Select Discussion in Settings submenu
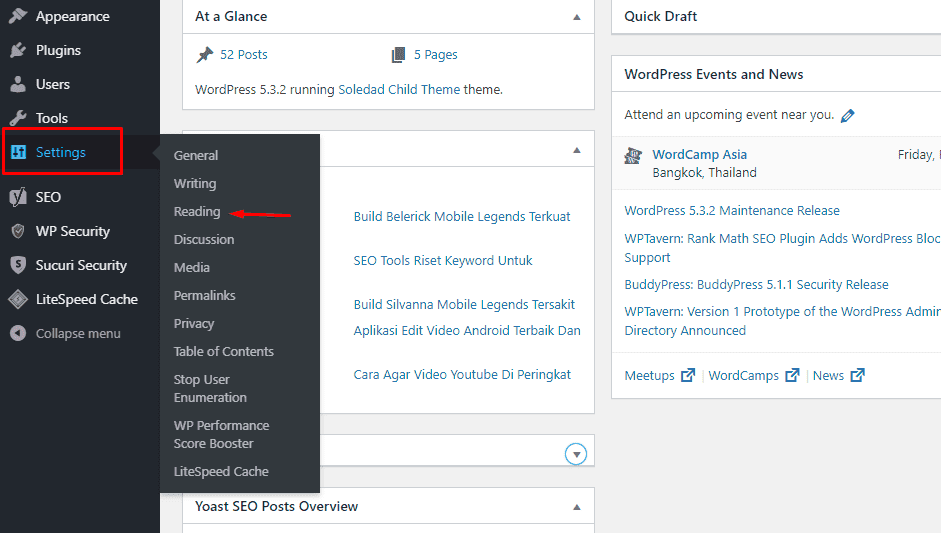The height and width of the screenshot is (533, 941). pyautogui.click(x=204, y=239)
